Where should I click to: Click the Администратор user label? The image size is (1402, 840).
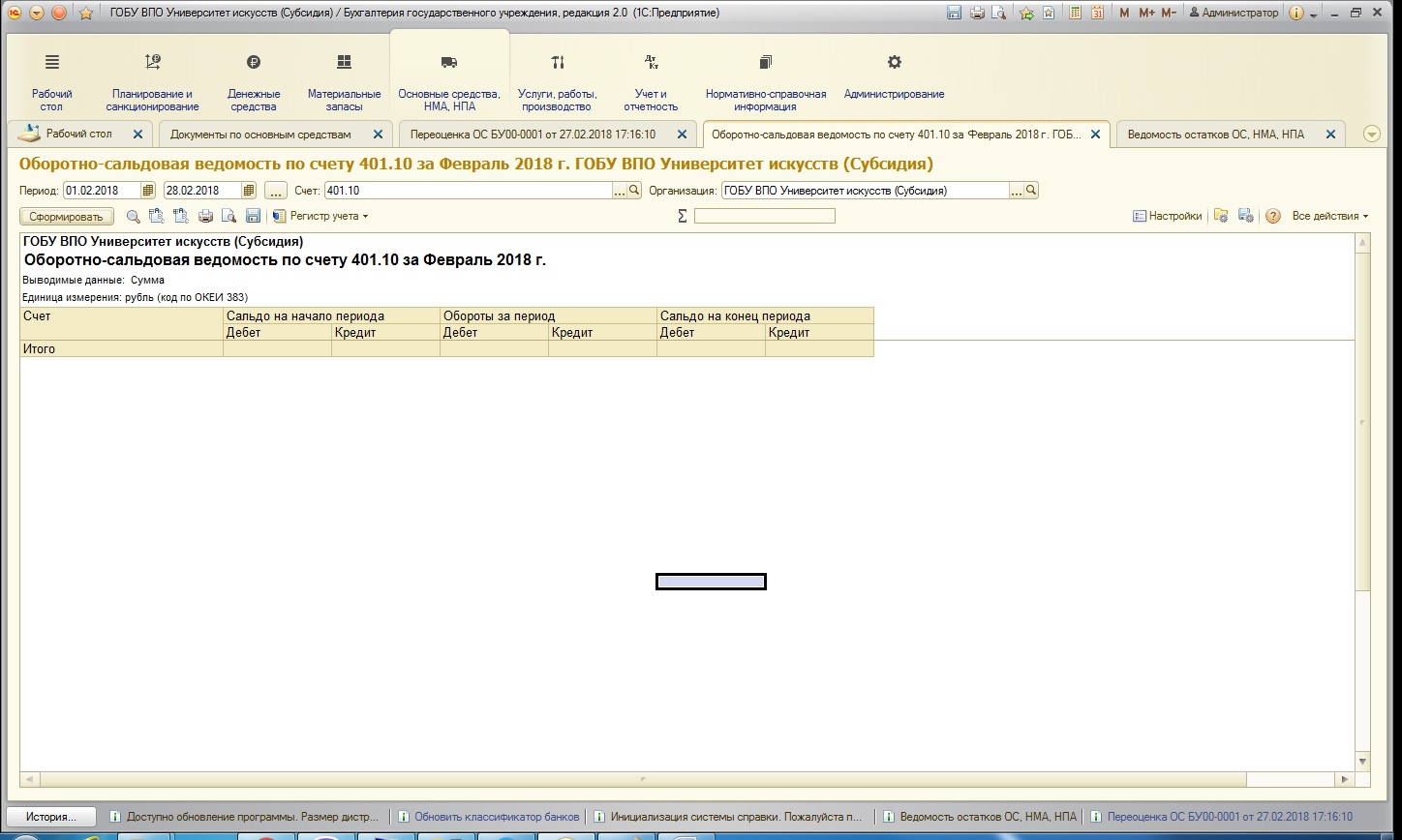point(1233,13)
